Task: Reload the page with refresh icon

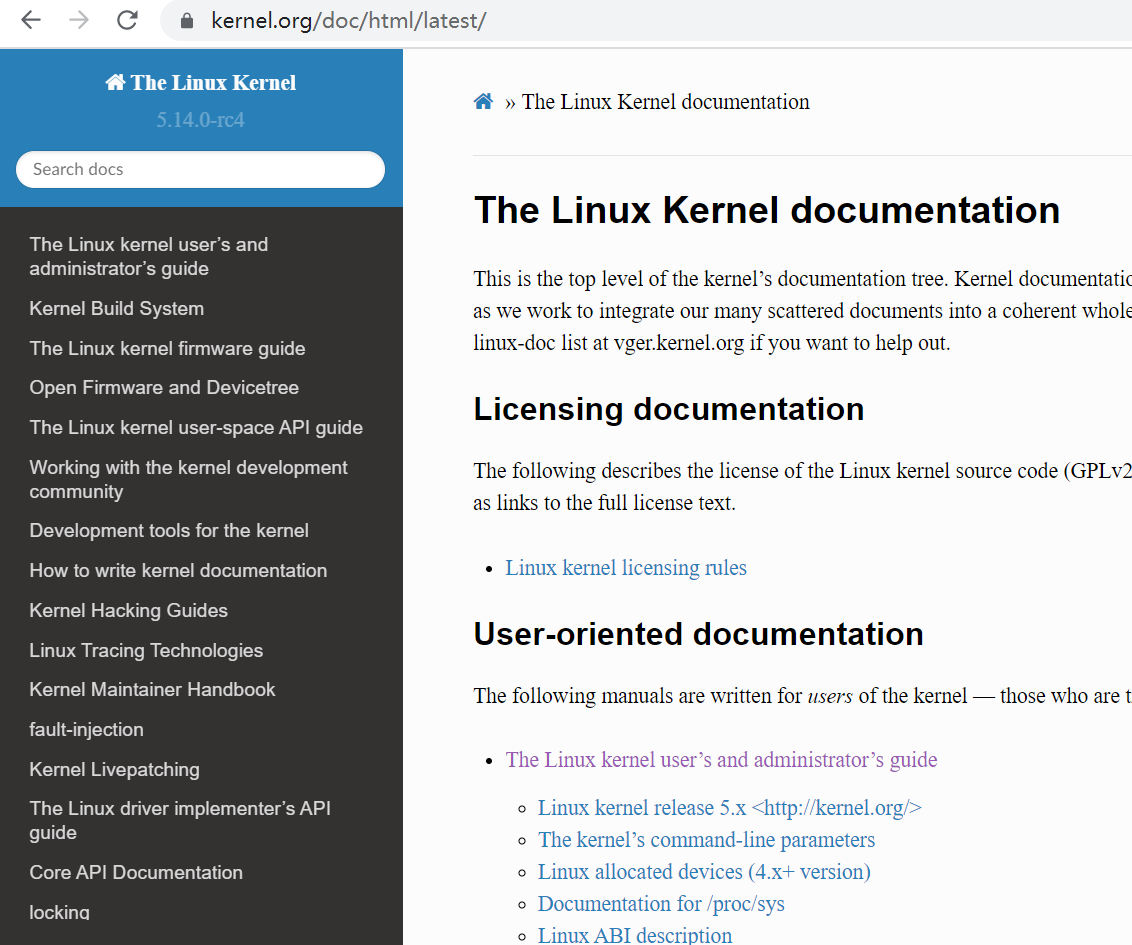Action: pyautogui.click(x=127, y=20)
